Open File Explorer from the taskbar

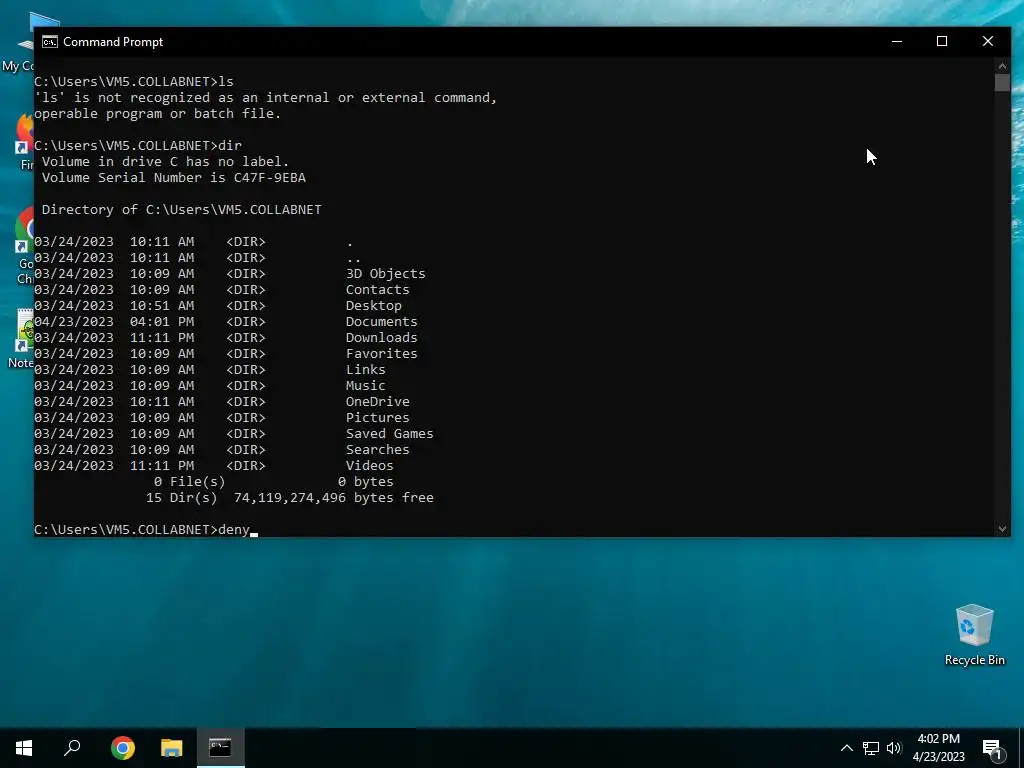pos(172,748)
